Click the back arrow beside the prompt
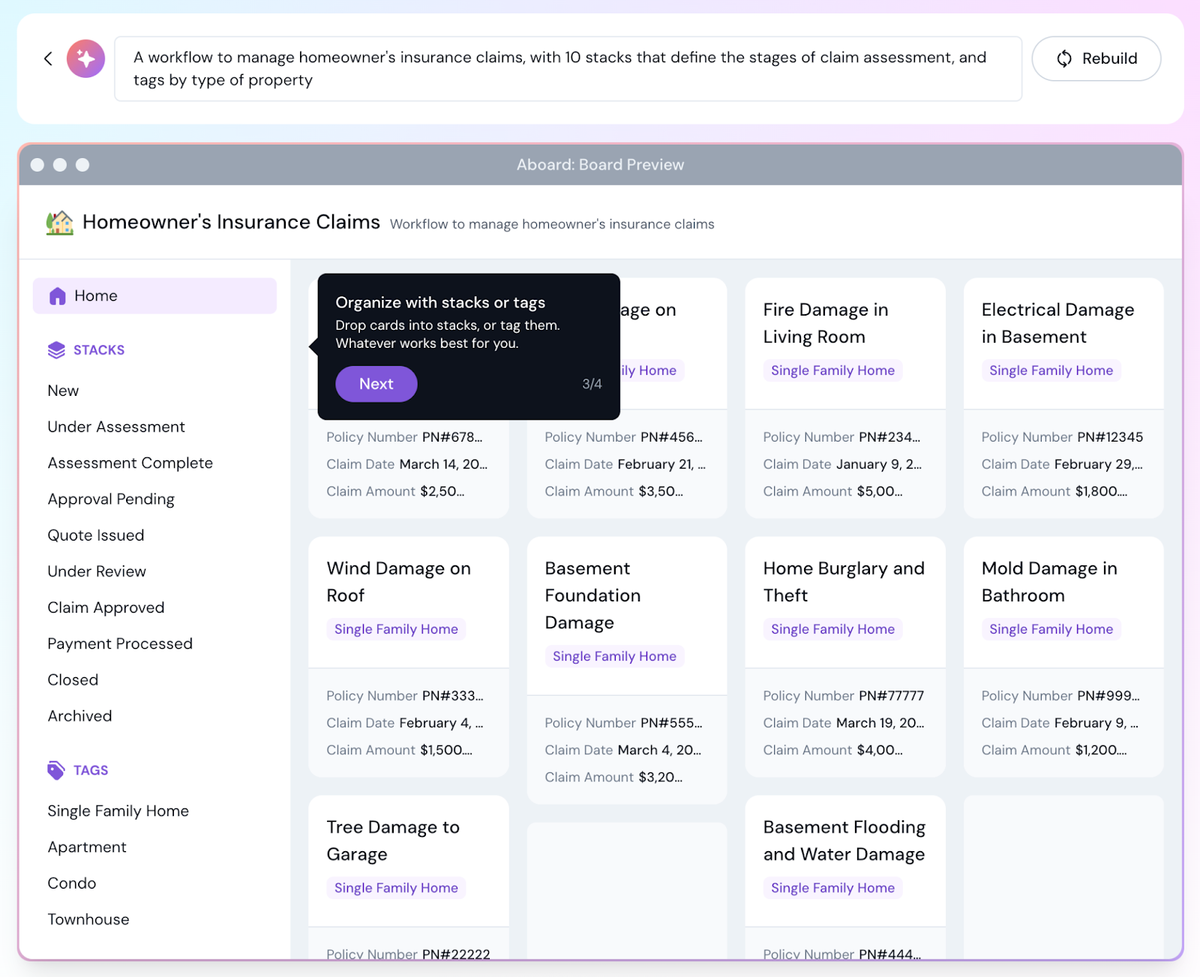 [48, 59]
